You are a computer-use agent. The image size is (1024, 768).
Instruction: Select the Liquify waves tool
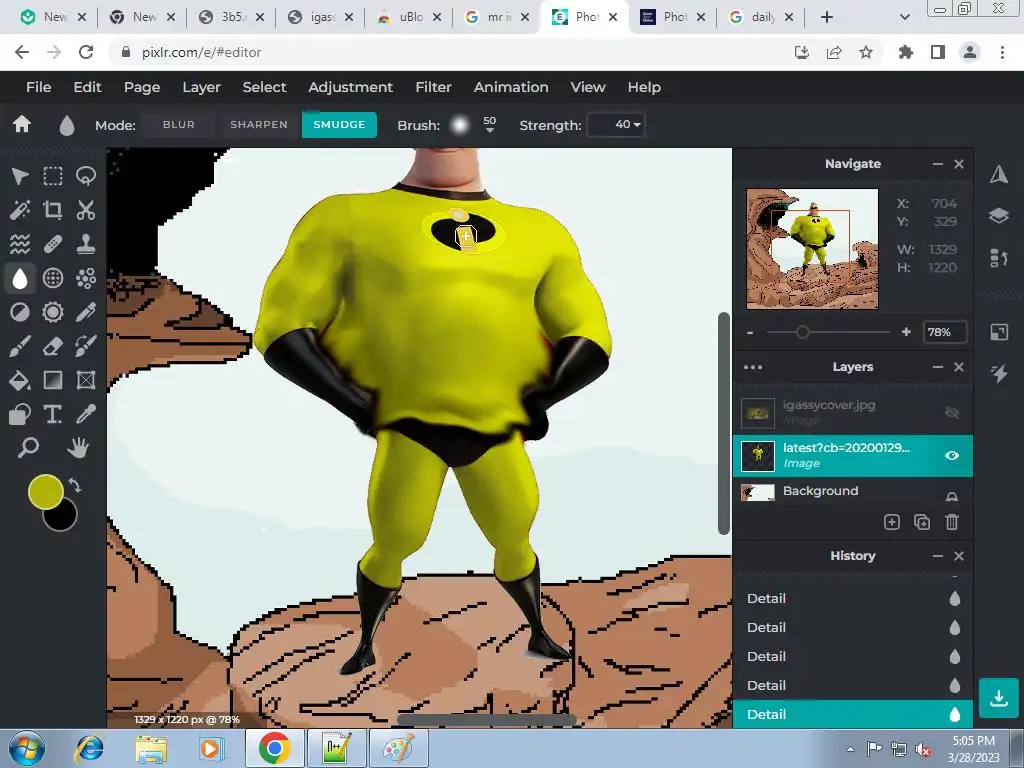(20, 244)
